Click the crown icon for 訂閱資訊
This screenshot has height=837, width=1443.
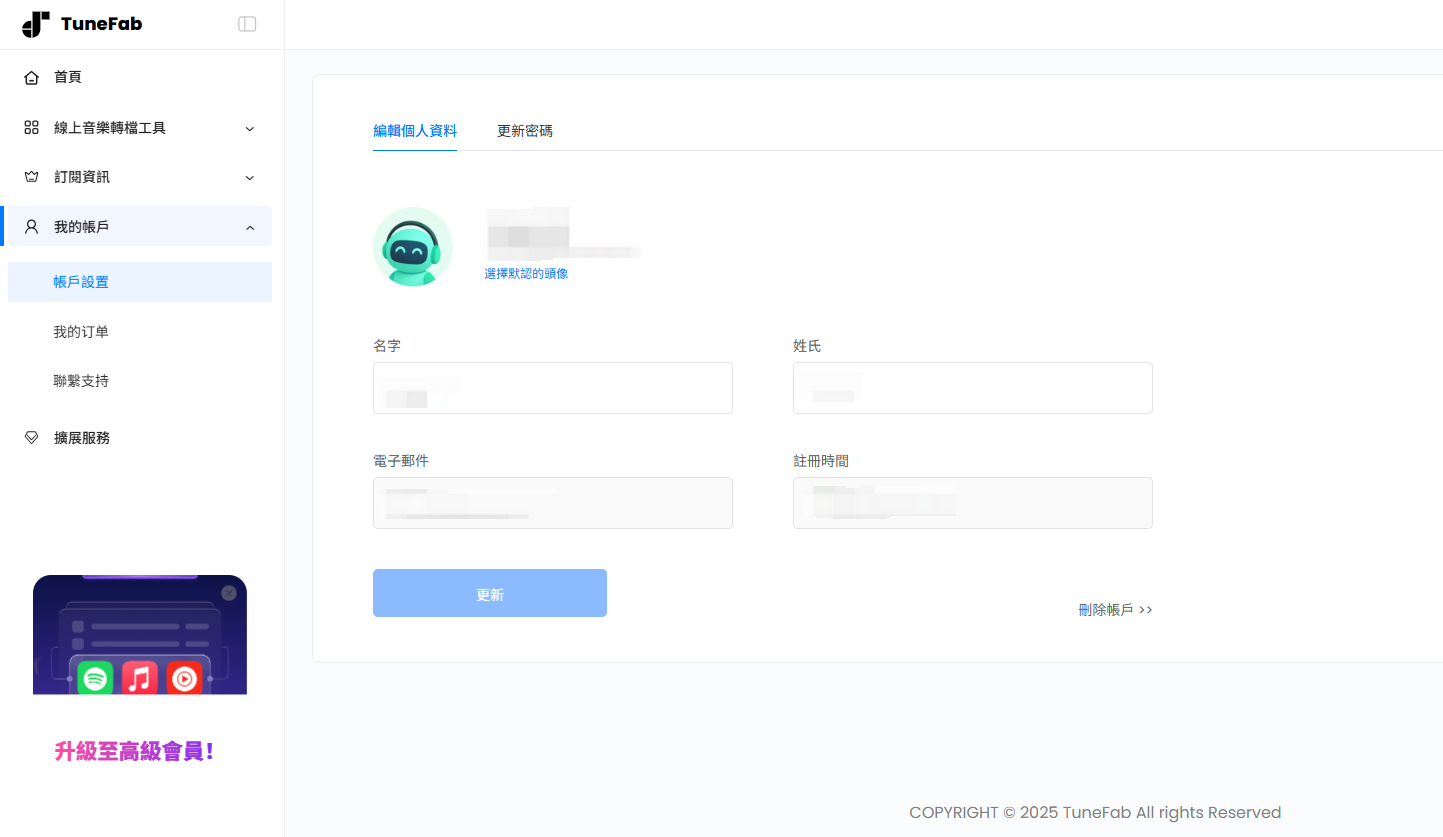32,177
